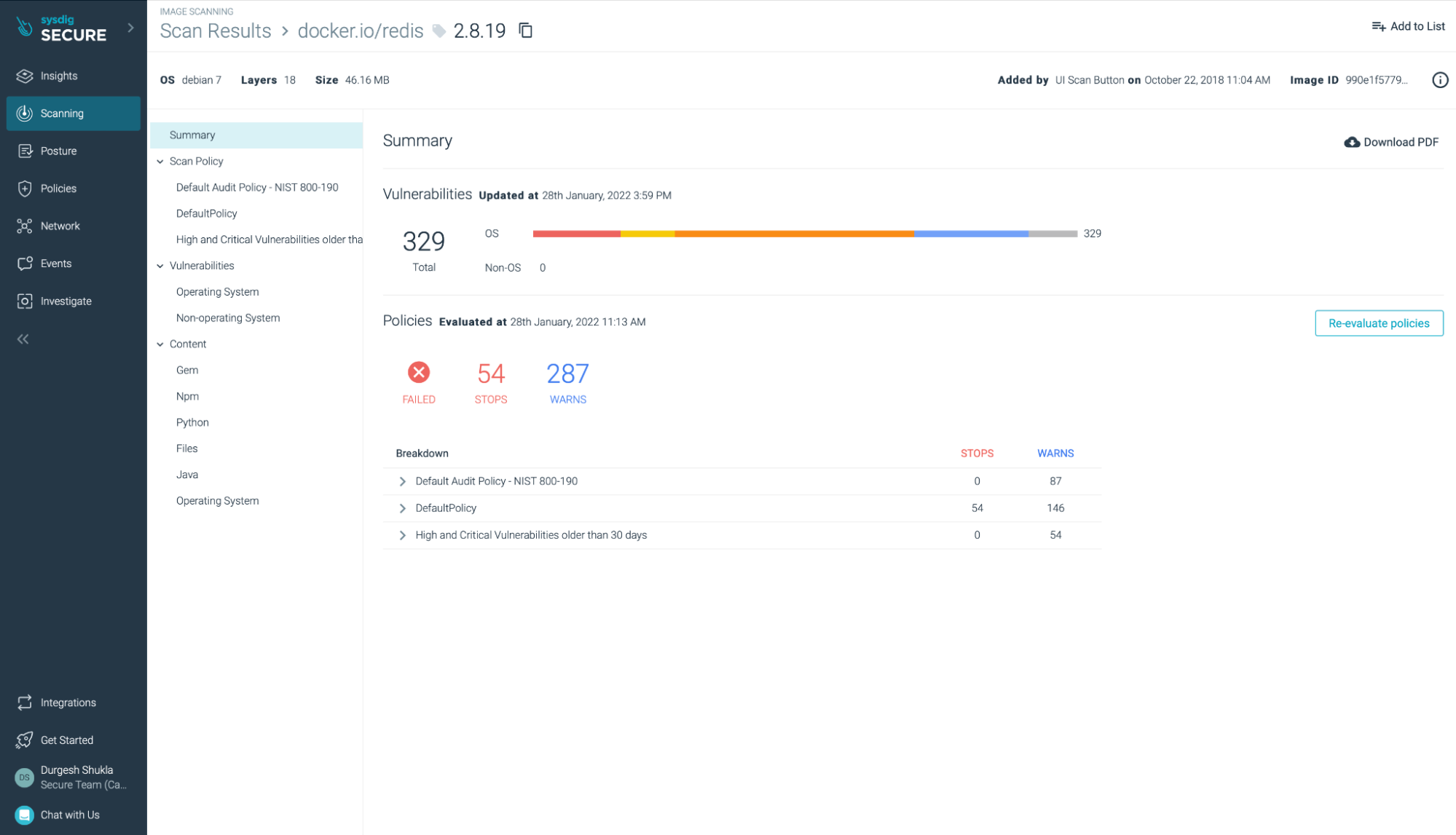Click the red segment of vulnerability bar
Screen dimensions: 1456x835
(576, 234)
